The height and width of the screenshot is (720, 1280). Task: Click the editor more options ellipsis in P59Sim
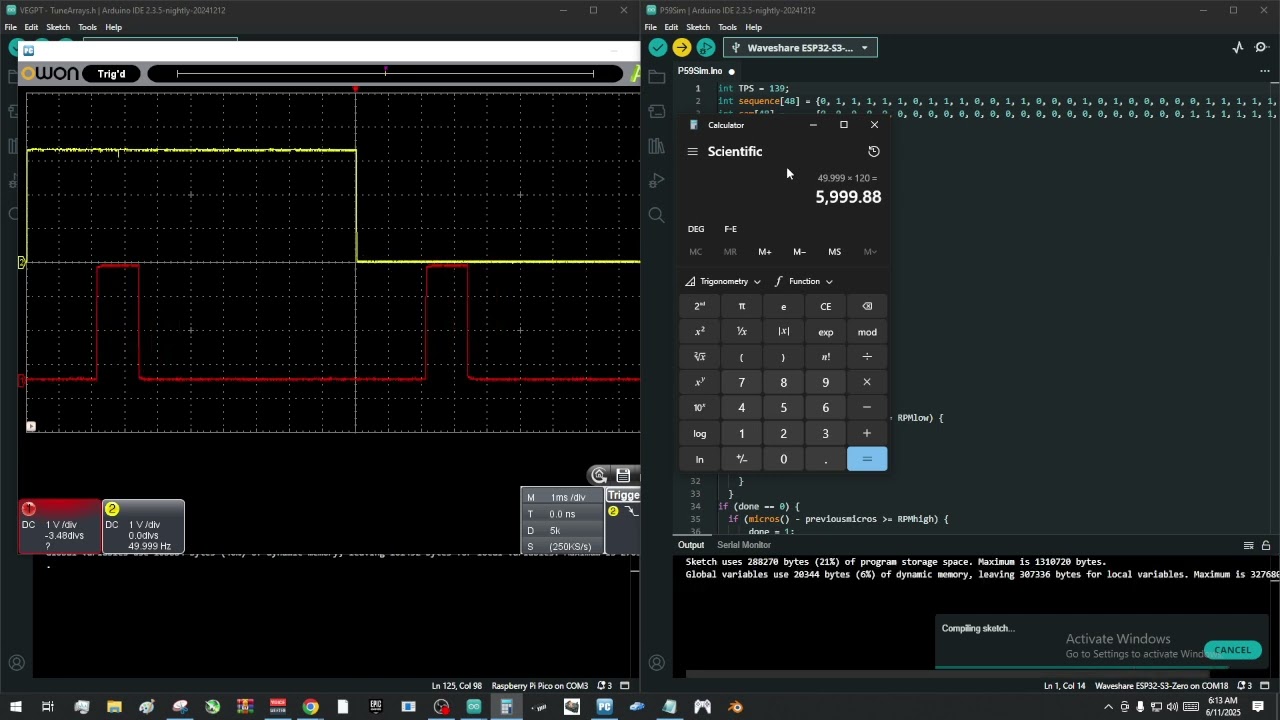[1264, 71]
